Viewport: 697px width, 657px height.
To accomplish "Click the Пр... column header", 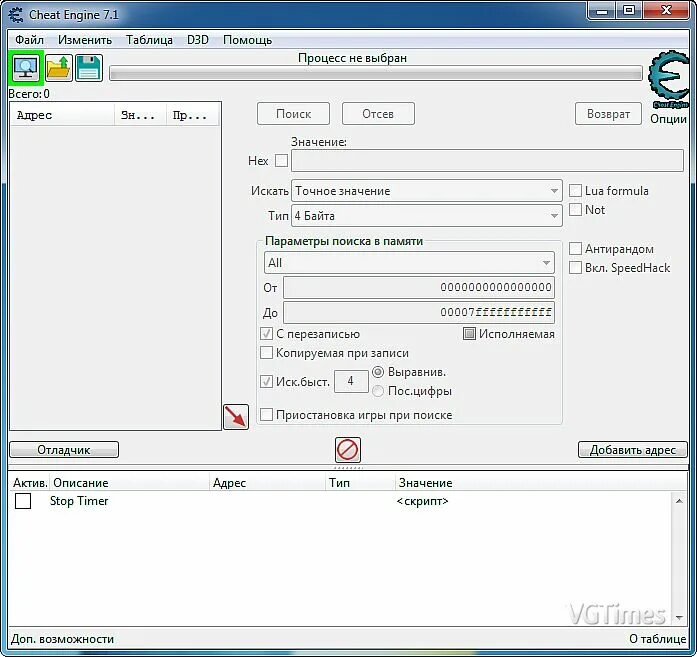I will click(x=192, y=115).
